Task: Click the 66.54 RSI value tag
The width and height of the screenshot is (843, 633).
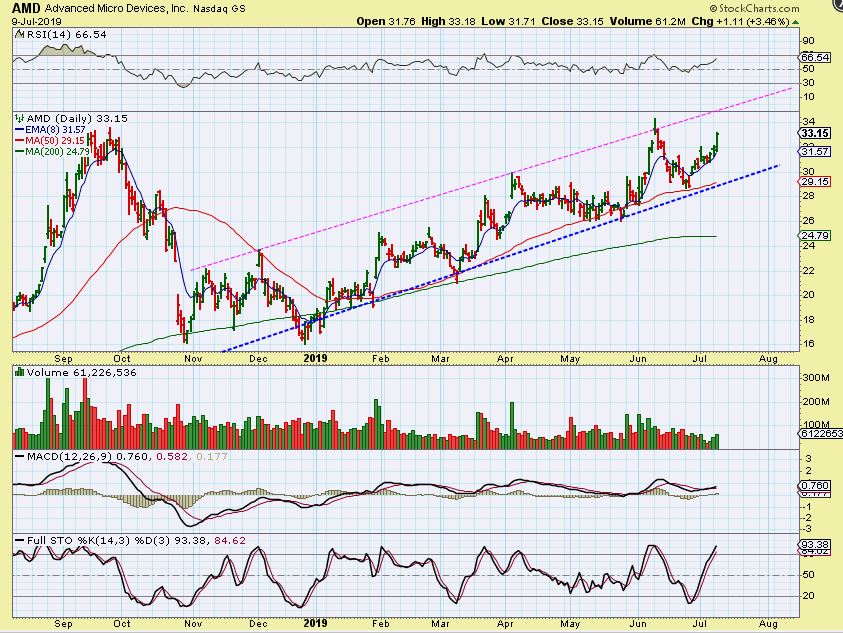Action: click(x=815, y=57)
